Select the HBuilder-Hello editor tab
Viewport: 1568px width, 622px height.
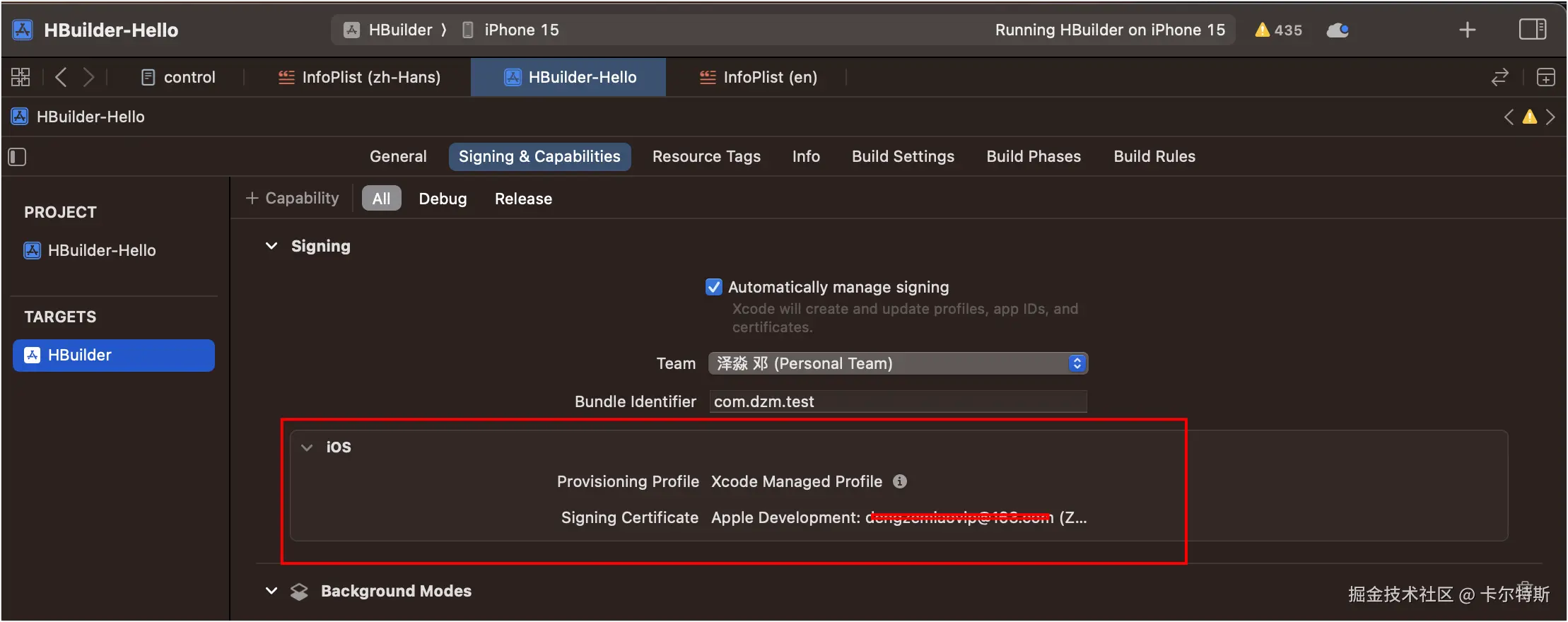(x=568, y=77)
